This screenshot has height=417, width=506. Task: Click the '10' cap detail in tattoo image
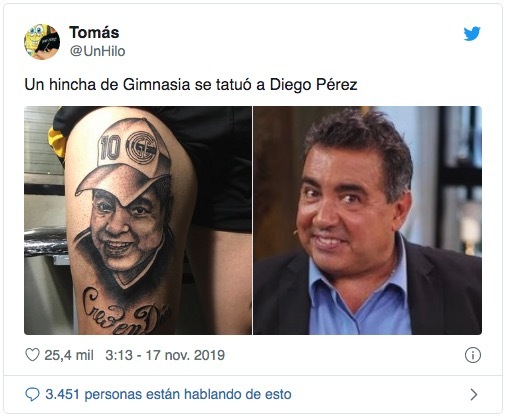coord(109,147)
